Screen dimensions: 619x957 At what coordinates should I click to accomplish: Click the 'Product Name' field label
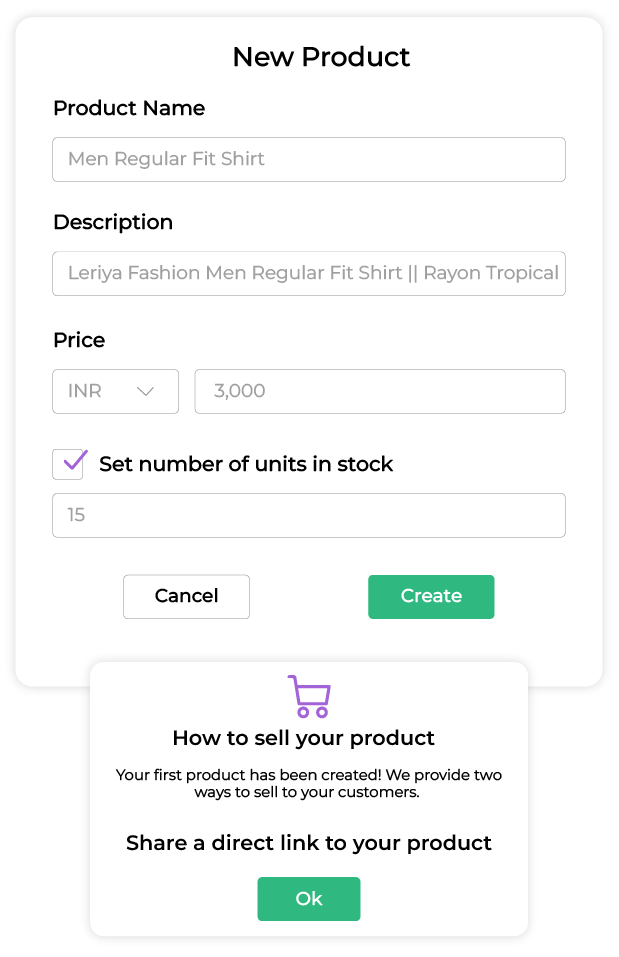point(129,108)
